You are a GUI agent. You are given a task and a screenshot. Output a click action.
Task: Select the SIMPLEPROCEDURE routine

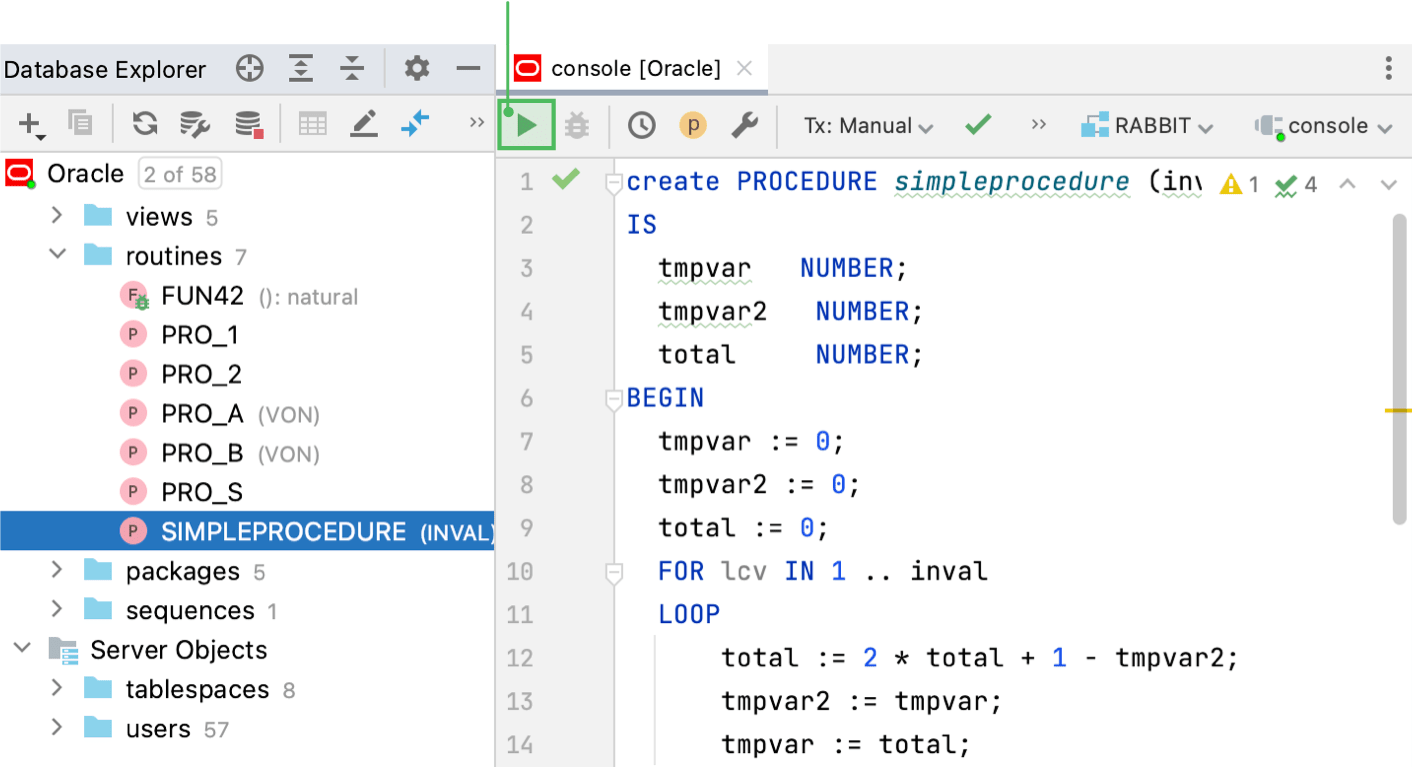[x=247, y=531]
